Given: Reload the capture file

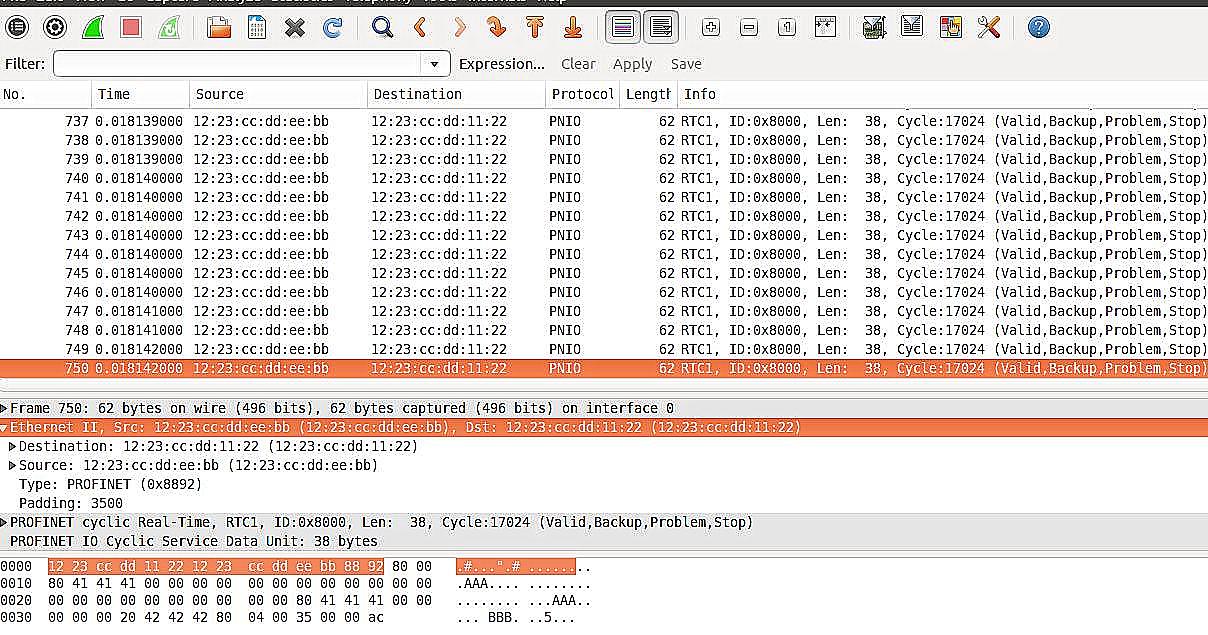Looking at the screenshot, I should point(332,27).
